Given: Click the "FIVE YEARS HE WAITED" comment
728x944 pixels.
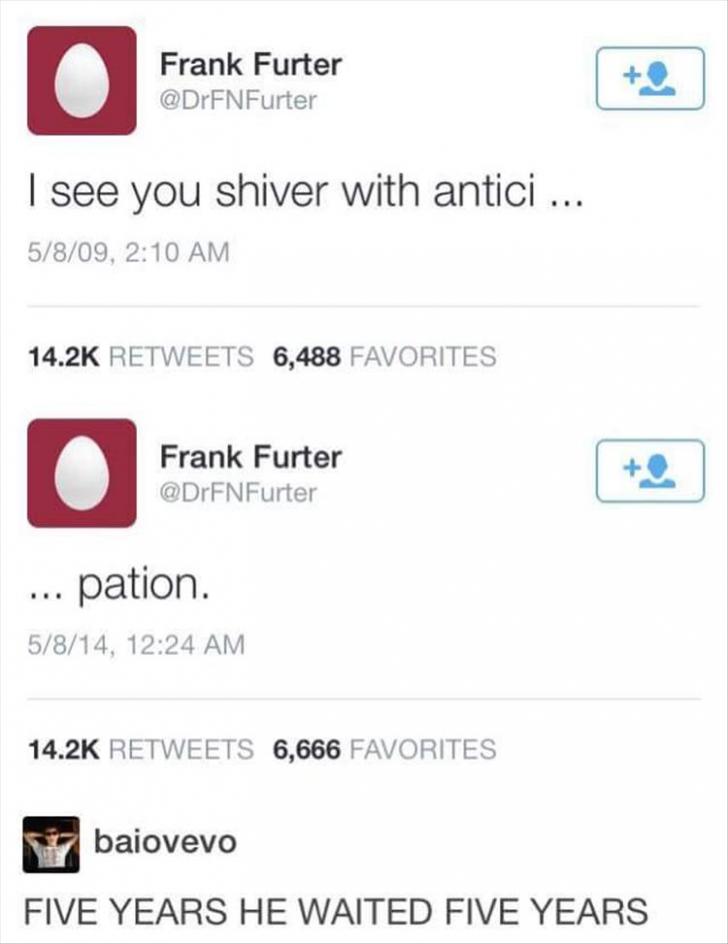Looking at the screenshot, I should tap(335, 912).
